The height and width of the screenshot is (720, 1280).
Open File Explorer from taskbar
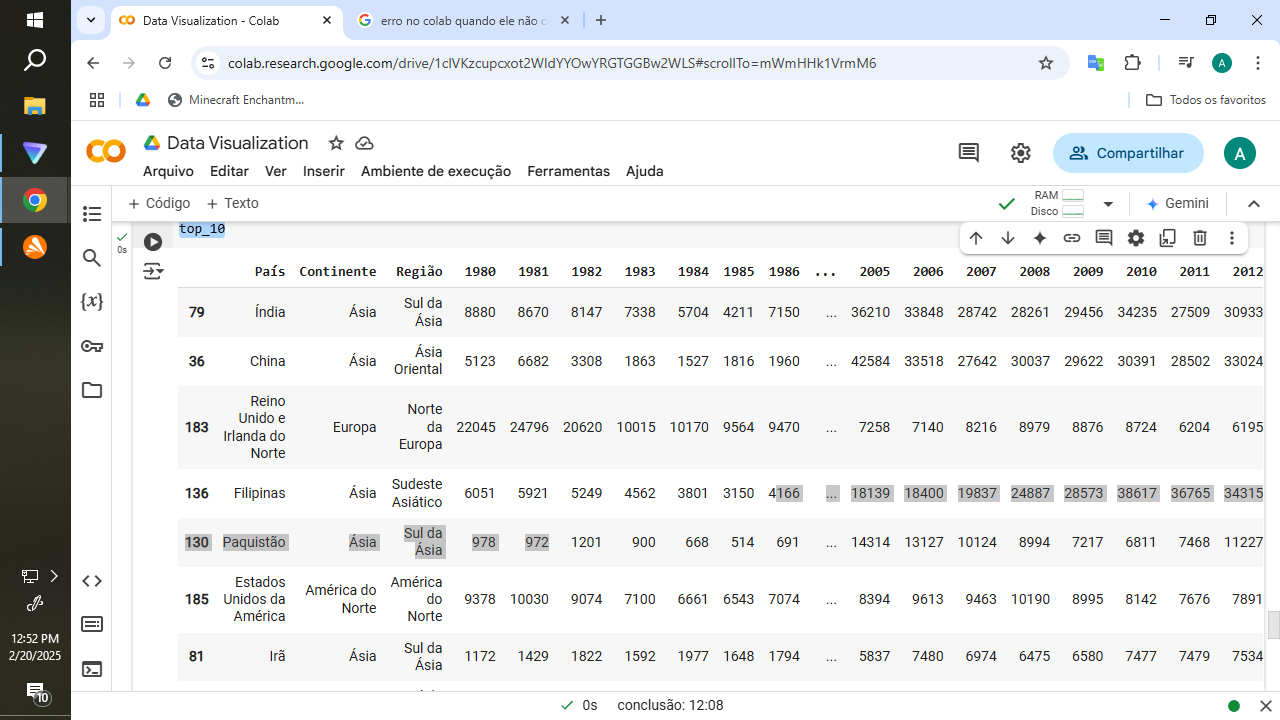coord(35,106)
